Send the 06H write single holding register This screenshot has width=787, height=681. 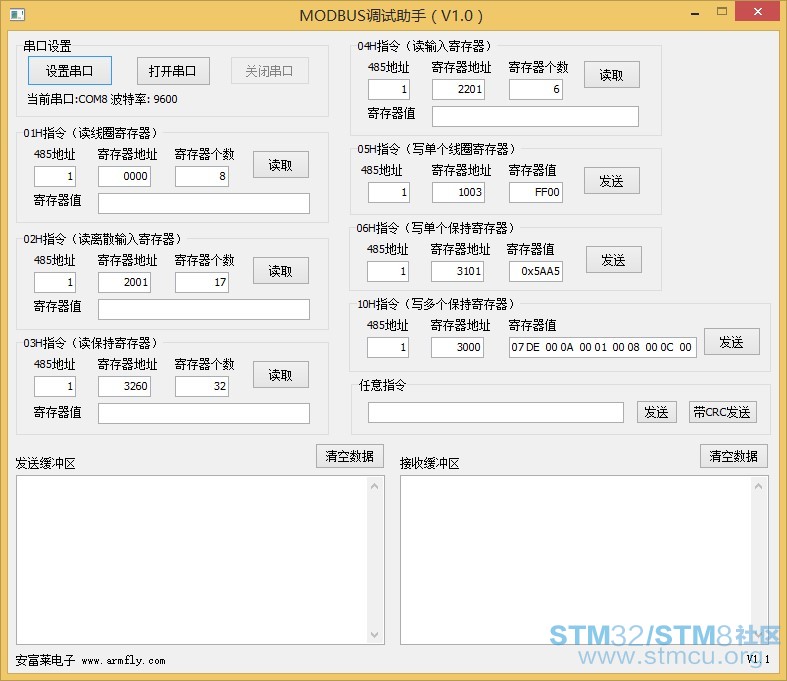(x=613, y=259)
